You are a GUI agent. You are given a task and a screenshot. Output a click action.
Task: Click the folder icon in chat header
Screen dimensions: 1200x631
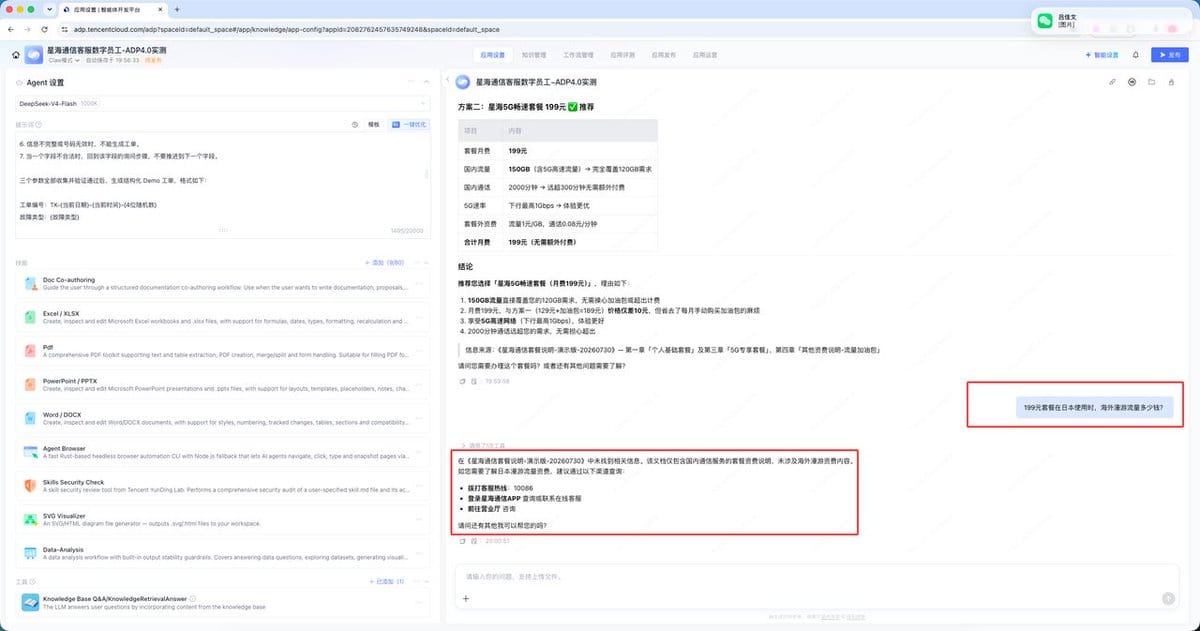tap(1151, 82)
